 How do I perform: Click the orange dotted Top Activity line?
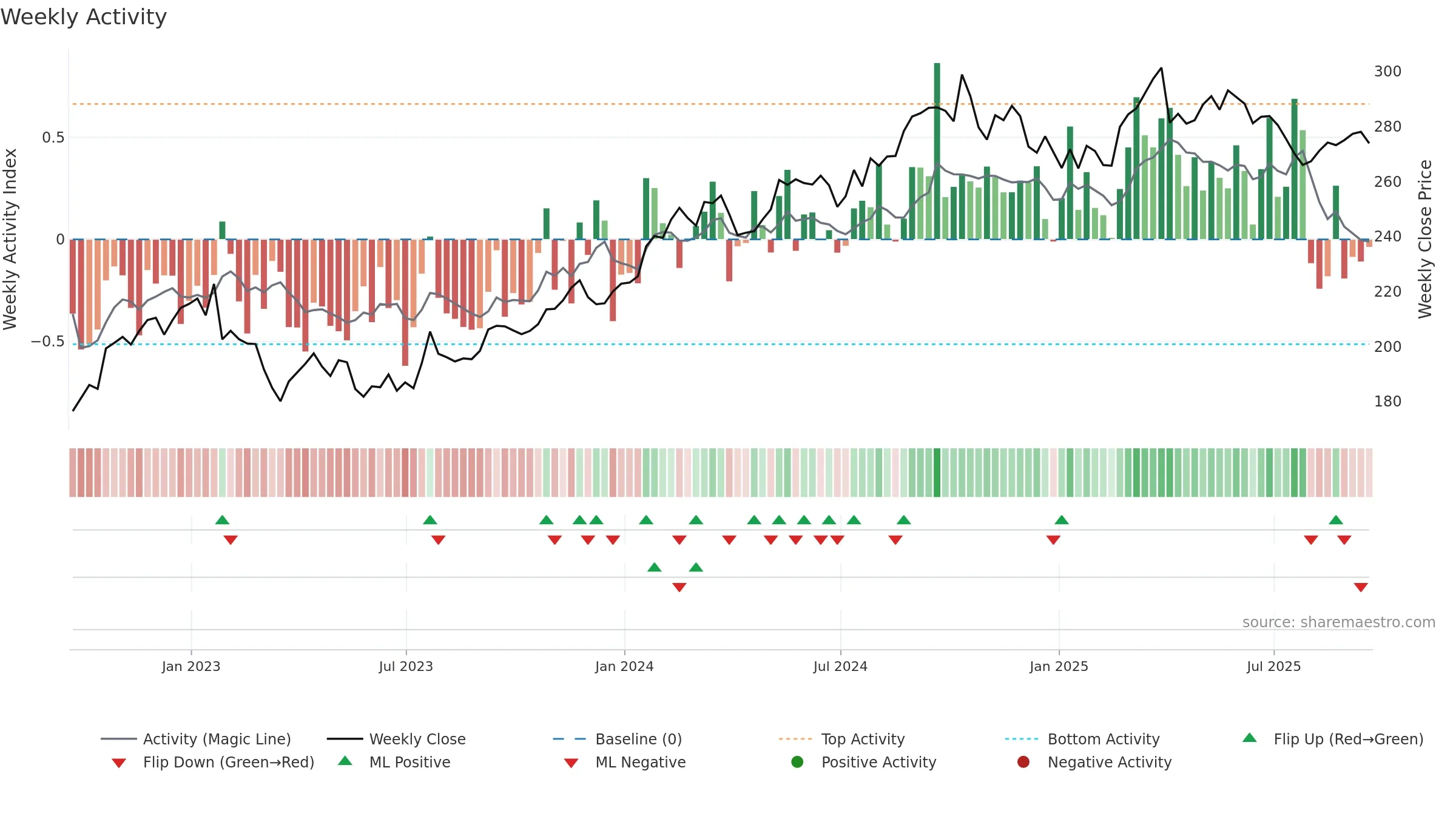[x=721, y=104]
